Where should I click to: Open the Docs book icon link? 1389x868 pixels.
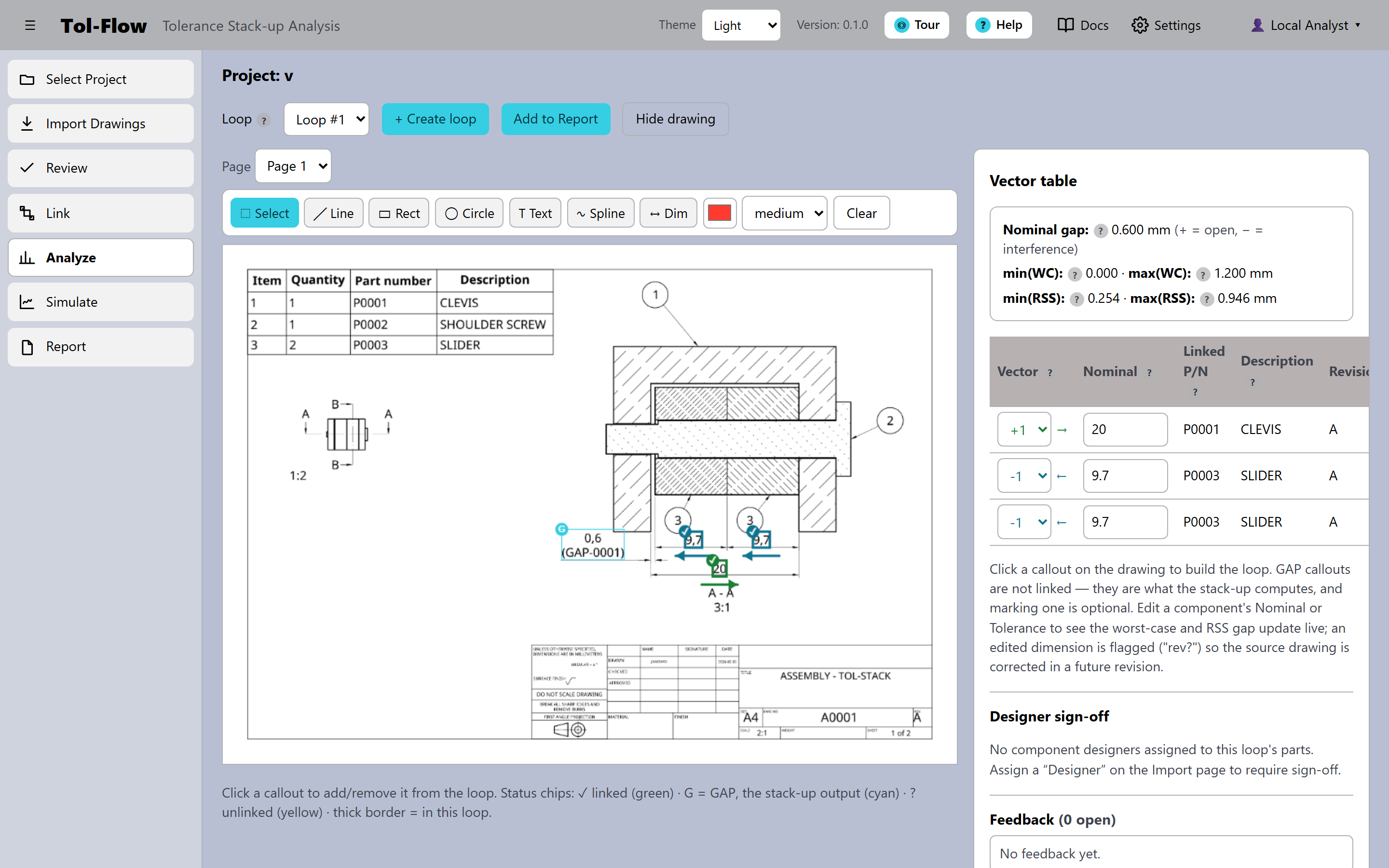(1082, 25)
